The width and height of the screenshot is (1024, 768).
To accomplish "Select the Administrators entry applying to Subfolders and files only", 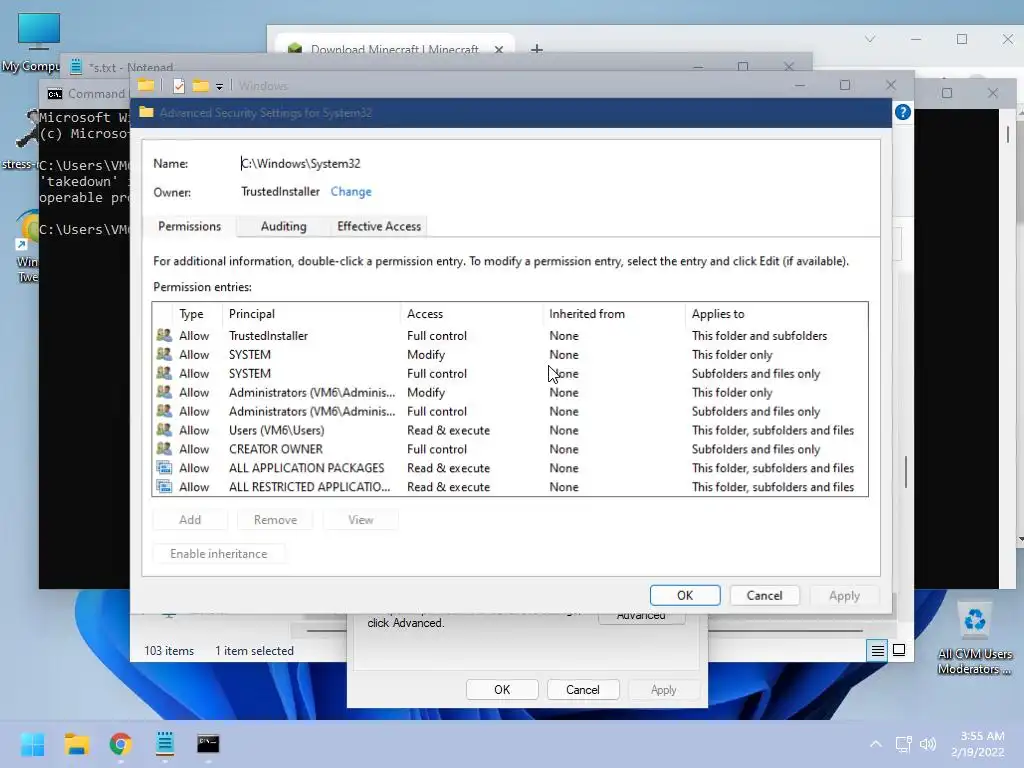I will (x=509, y=411).
